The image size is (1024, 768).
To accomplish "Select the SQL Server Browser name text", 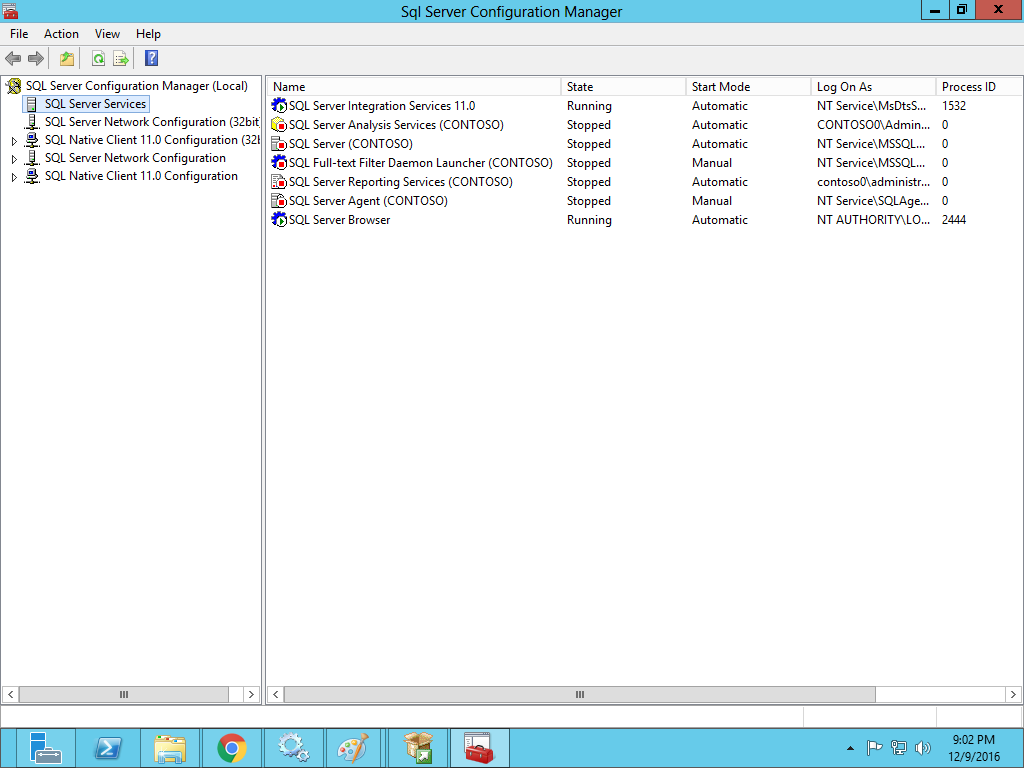I will click(x=340, y=219).
